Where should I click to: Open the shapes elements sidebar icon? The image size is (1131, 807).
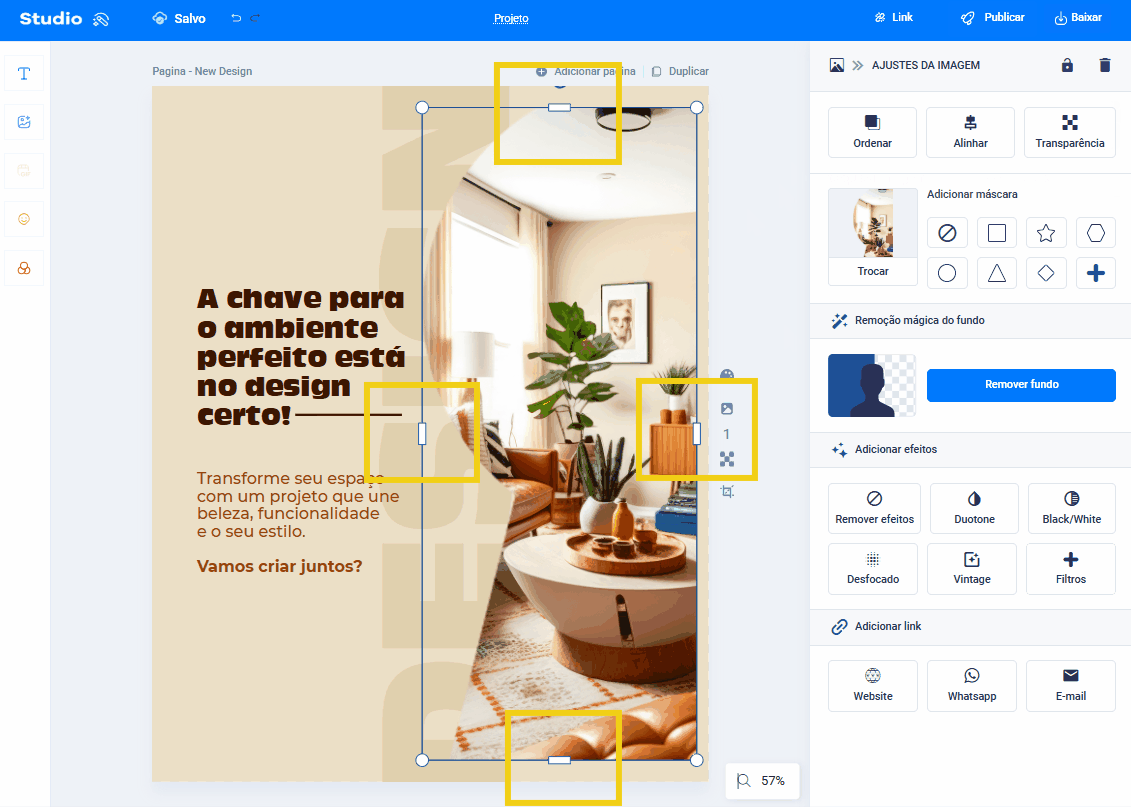coord(24,268)
